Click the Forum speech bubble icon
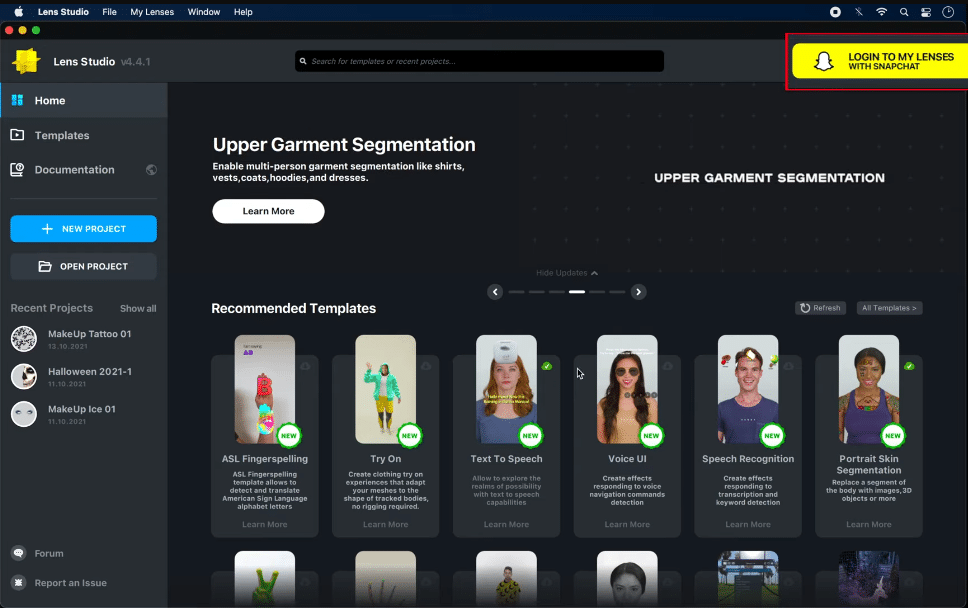The height and width of the screenshot is (610, 968). coord(19,553)
